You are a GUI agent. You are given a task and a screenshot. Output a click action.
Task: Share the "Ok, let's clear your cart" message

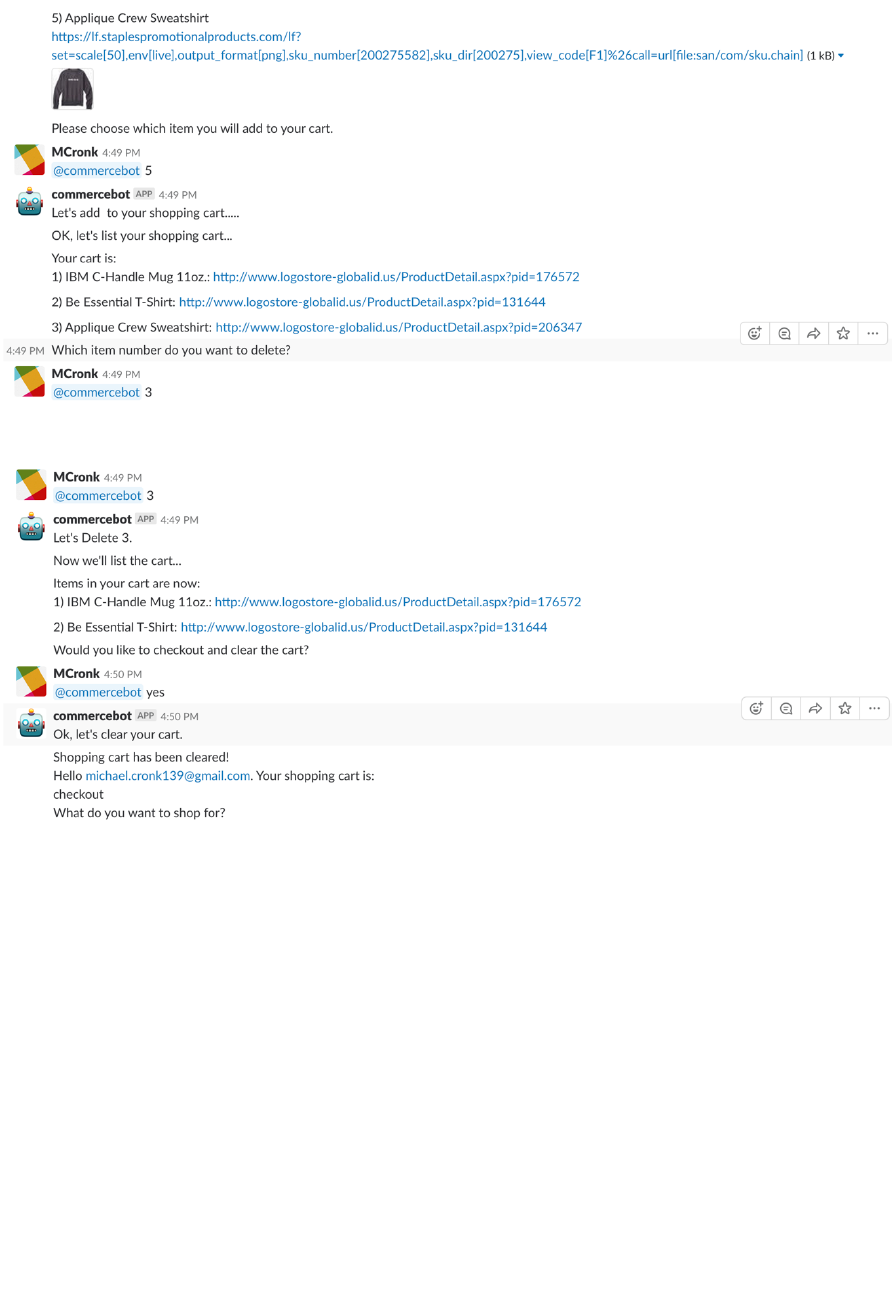click(x=815, y=709)
